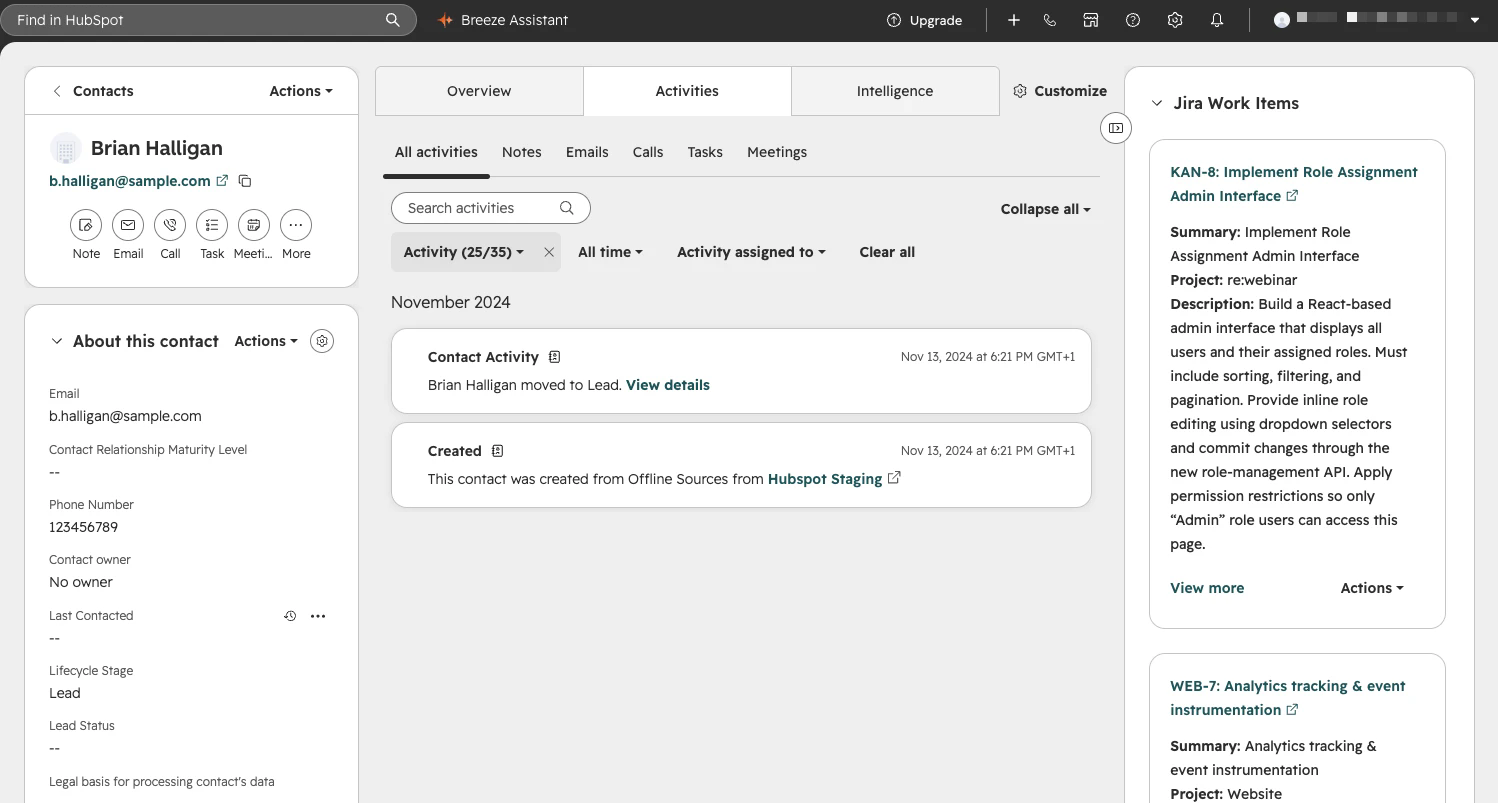Viewport: 1498px width, 803px height.
Task: Open the help question mark icon
Action: [1133, 20]
